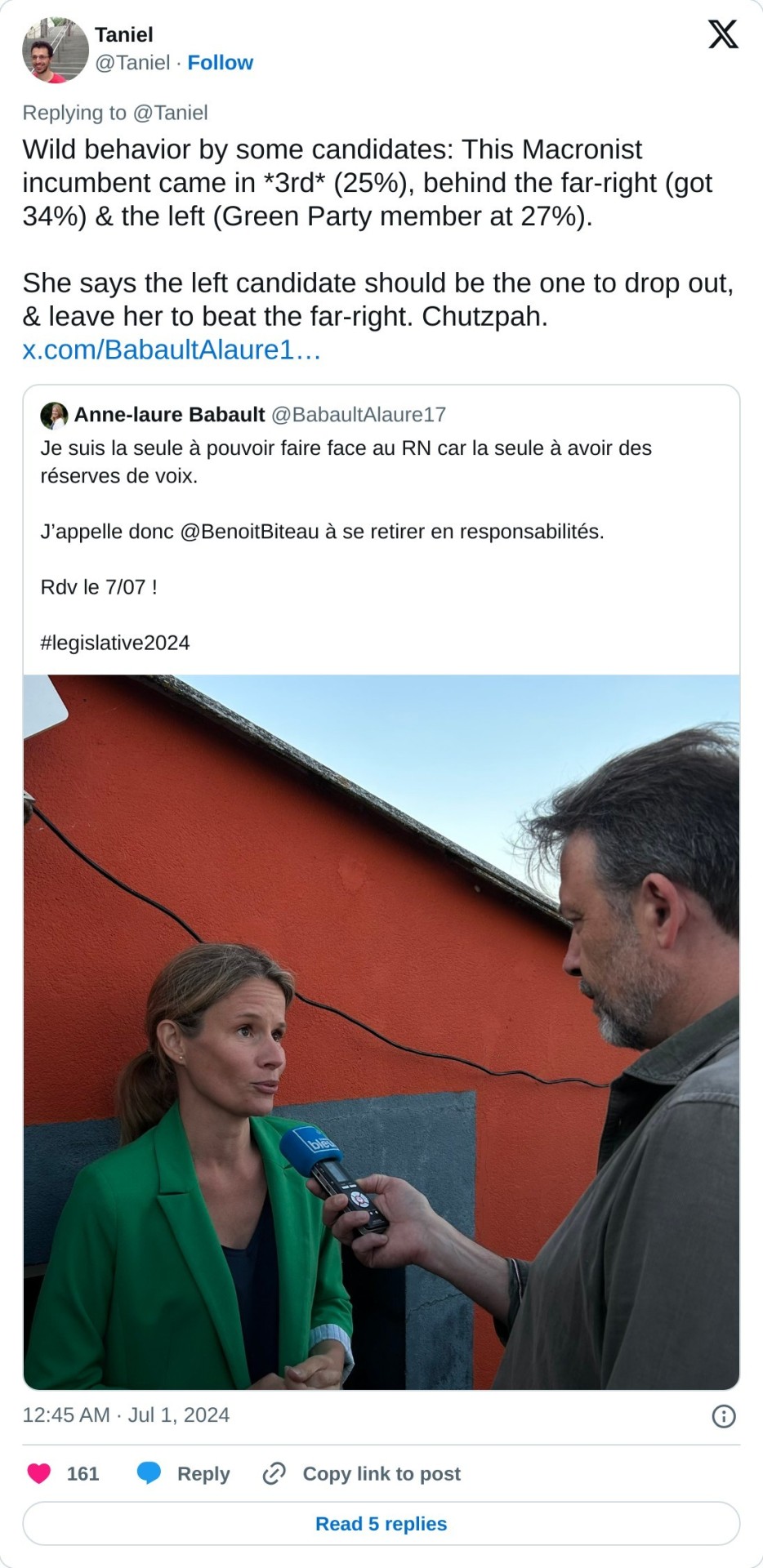Viewport: 763px width, 1568px height.
Task: Click the Reply label
Action: pos(203,1473)
